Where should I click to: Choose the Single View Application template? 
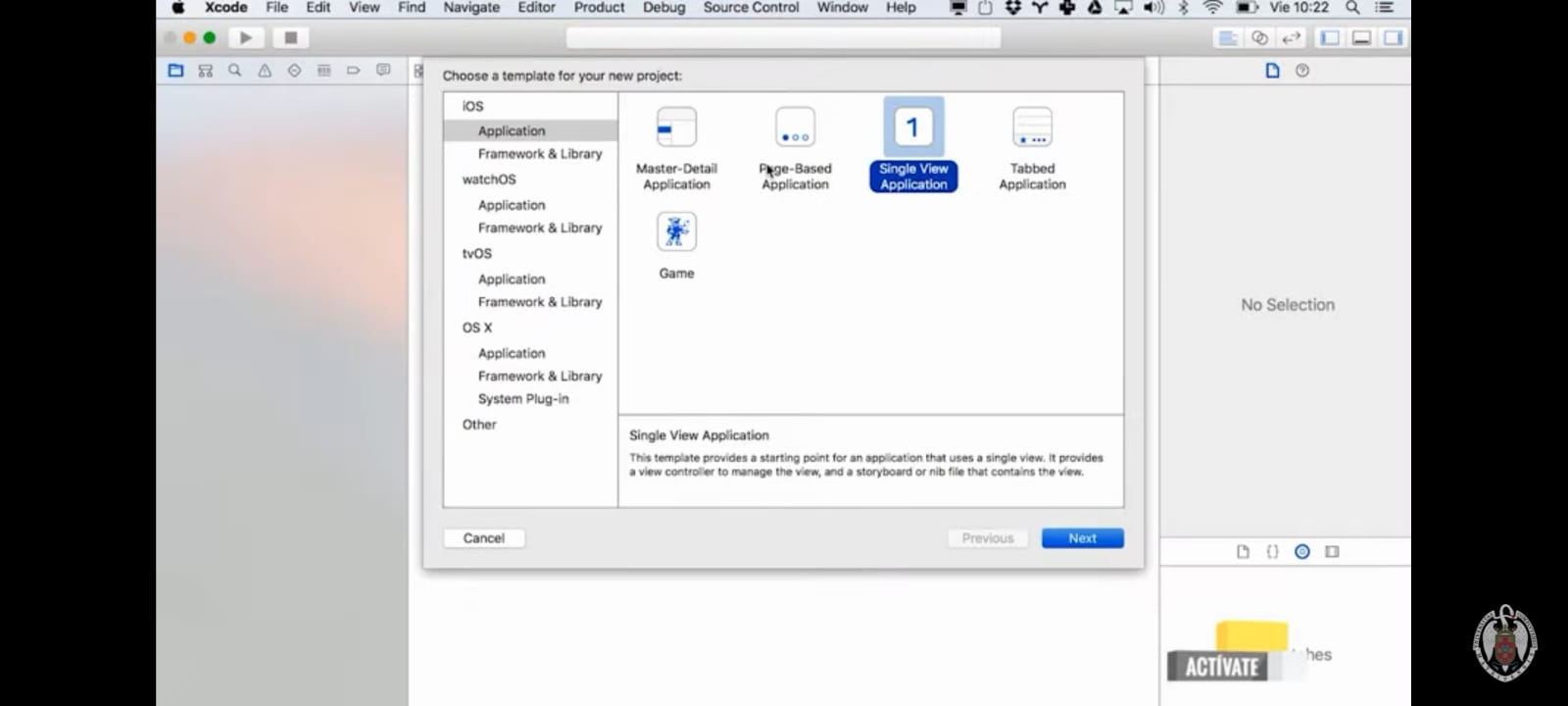[x=913, y=145]
